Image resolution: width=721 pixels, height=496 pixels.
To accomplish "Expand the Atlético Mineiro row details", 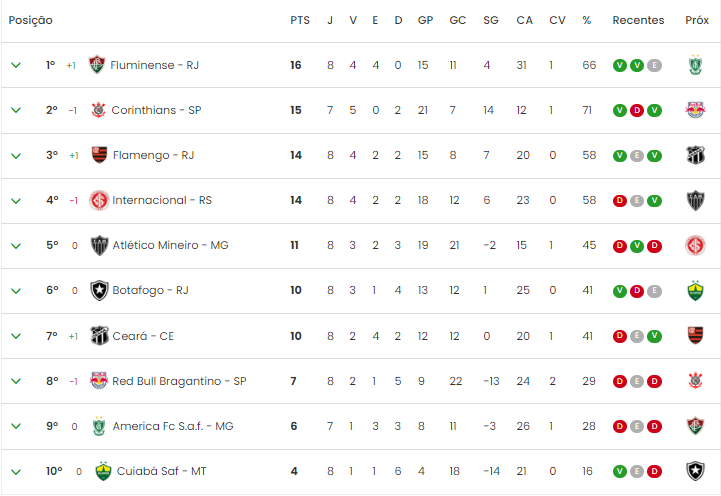I will click(x=16, y=245).
